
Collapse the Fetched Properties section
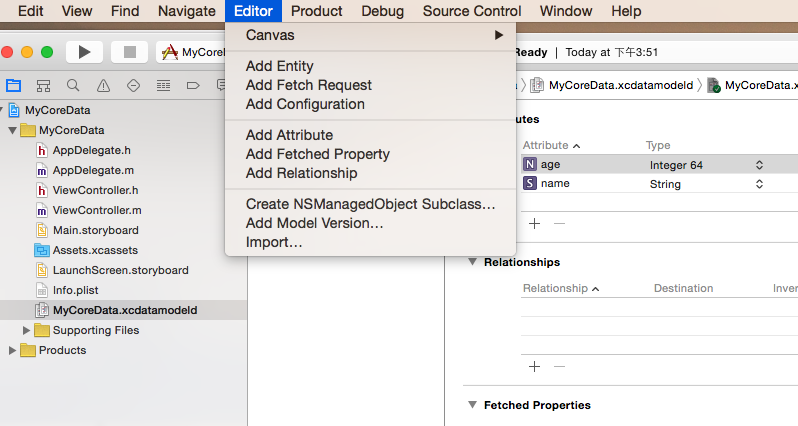click(x=471, y=405)
